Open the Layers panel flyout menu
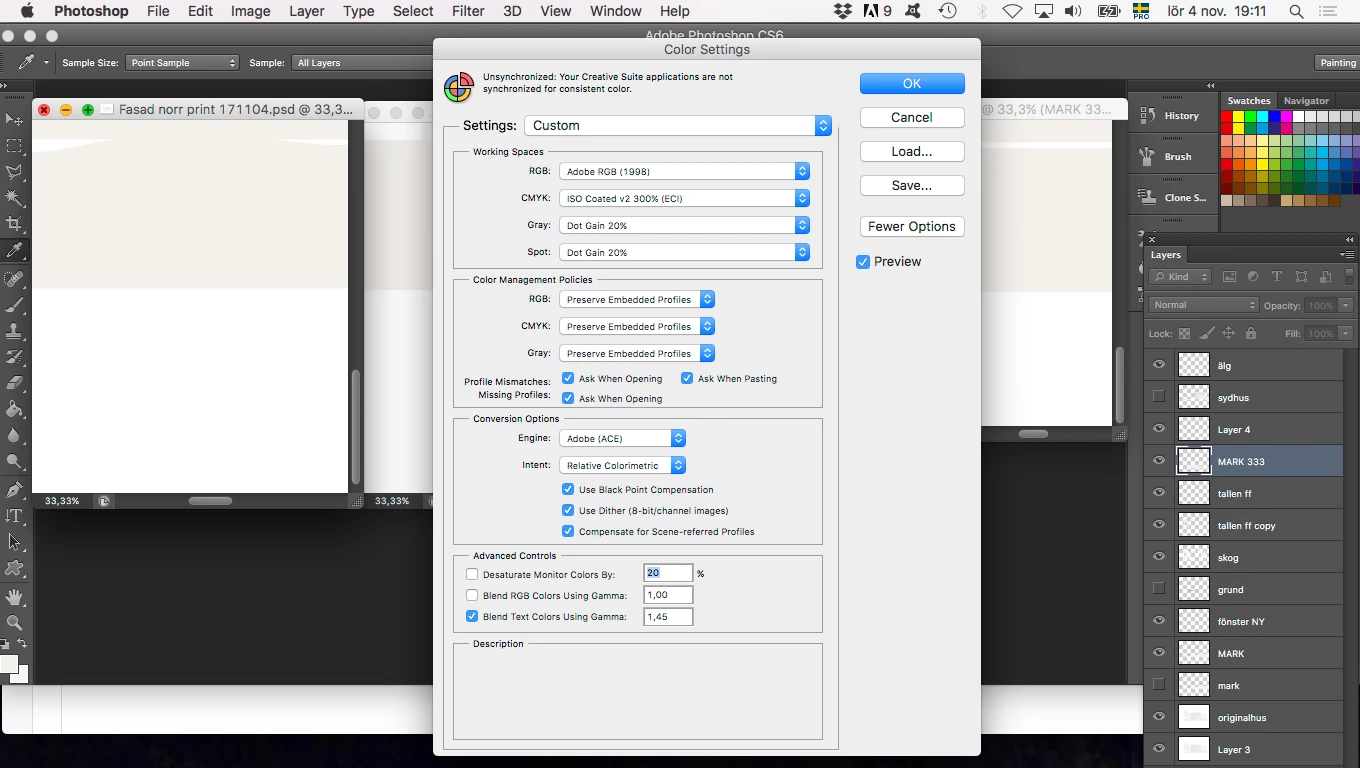 tap(1347, 255)
